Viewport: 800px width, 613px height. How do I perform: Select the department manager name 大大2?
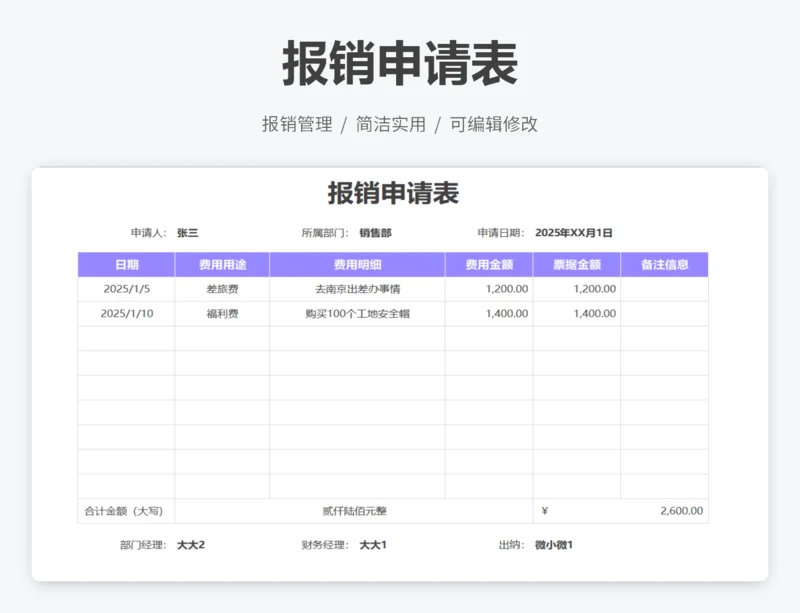[191, 545]
